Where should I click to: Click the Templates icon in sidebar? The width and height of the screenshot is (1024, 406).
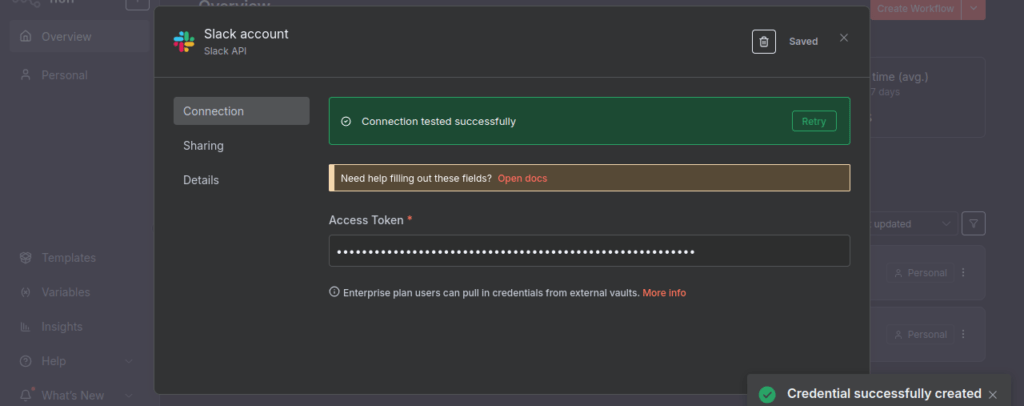pyautogui.click(x=26, y=258)
